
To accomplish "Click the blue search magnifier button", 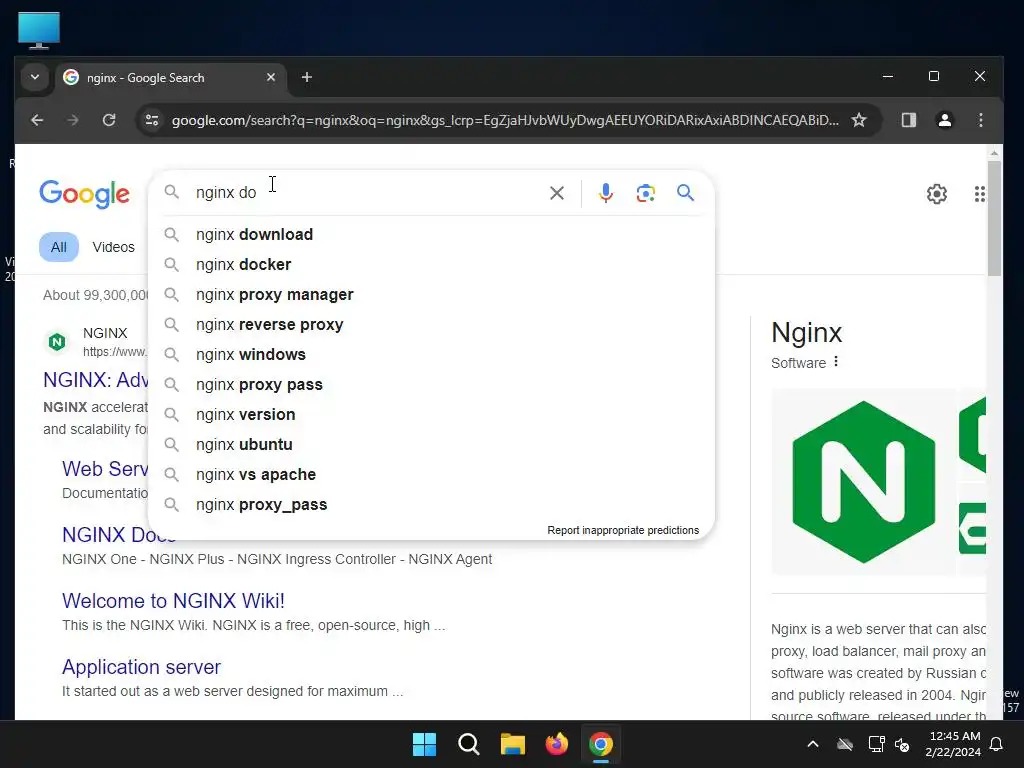I will pos(685,193).
